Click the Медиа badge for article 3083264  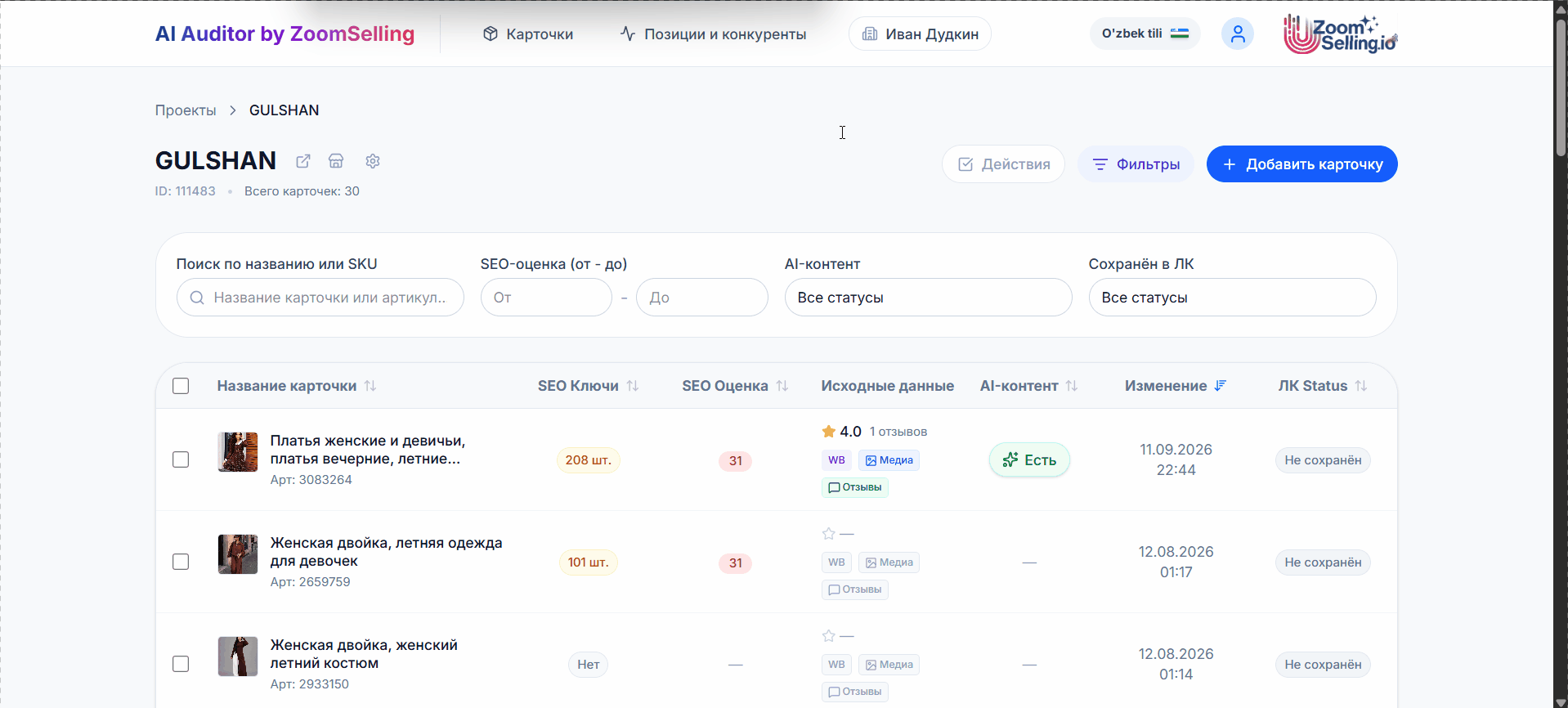(889, 460)
